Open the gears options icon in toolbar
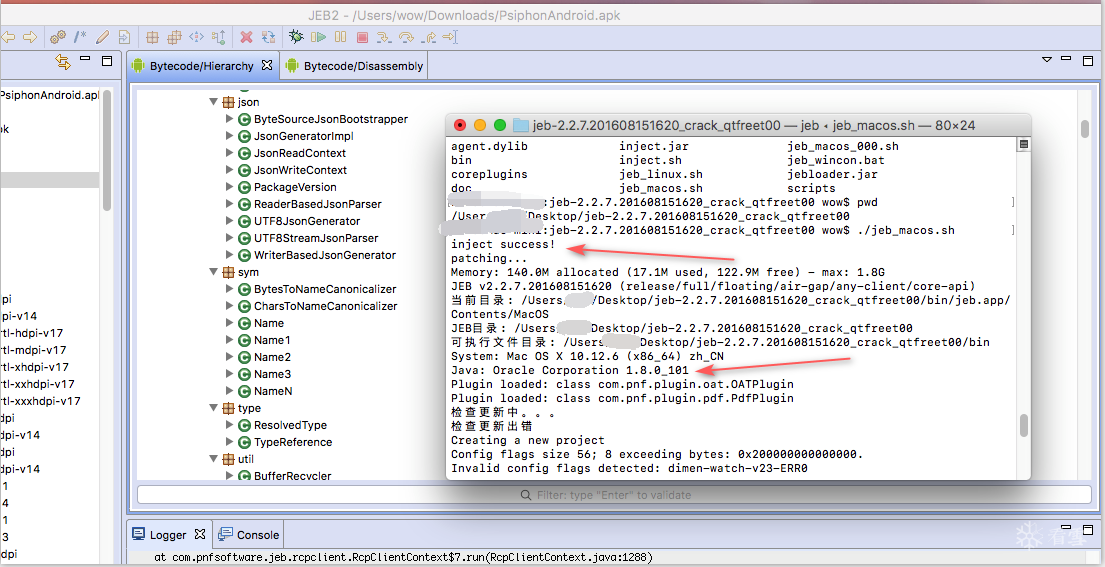This screenshot has height=567, width=1105. click(x=58, y=37)
